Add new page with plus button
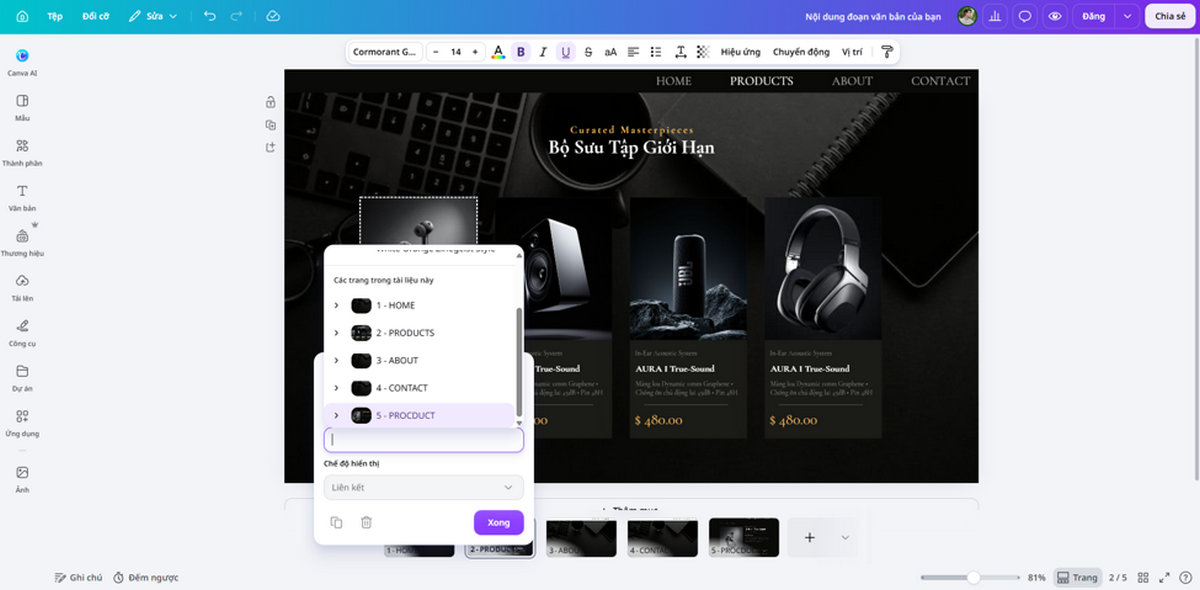Image resolution: width=1200 pixels, height=590 pixels. [810, 537]
